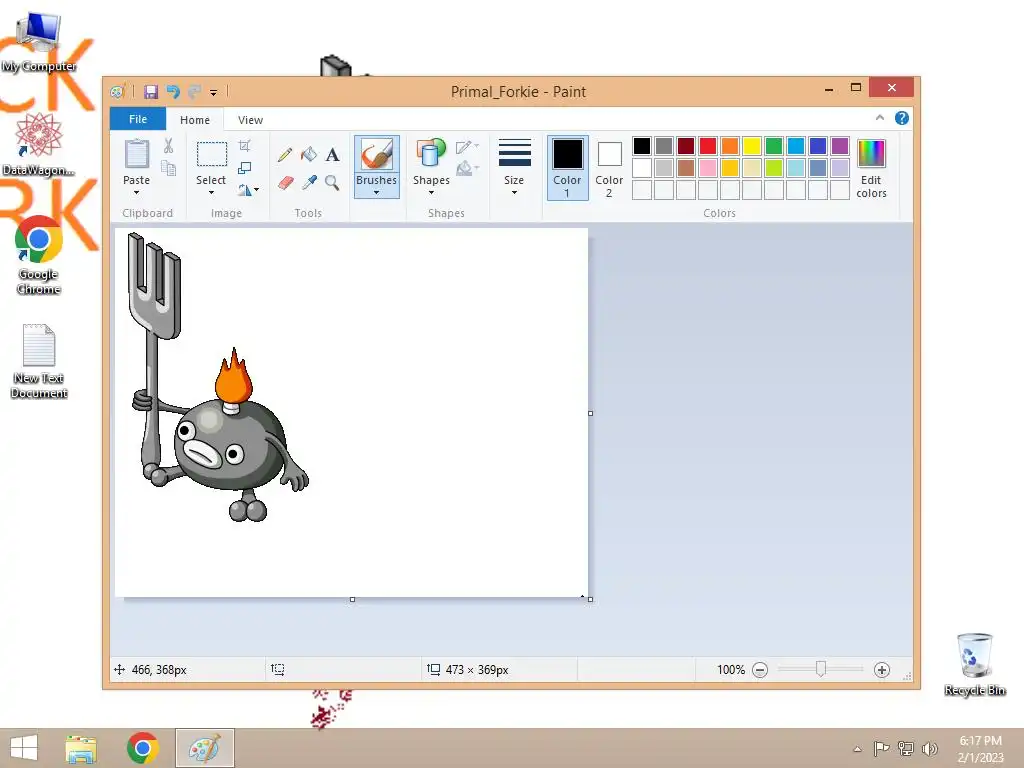Open the Rotate or flip dropdown
Screen dimensions: 1024x768
(x=248, y=190)
